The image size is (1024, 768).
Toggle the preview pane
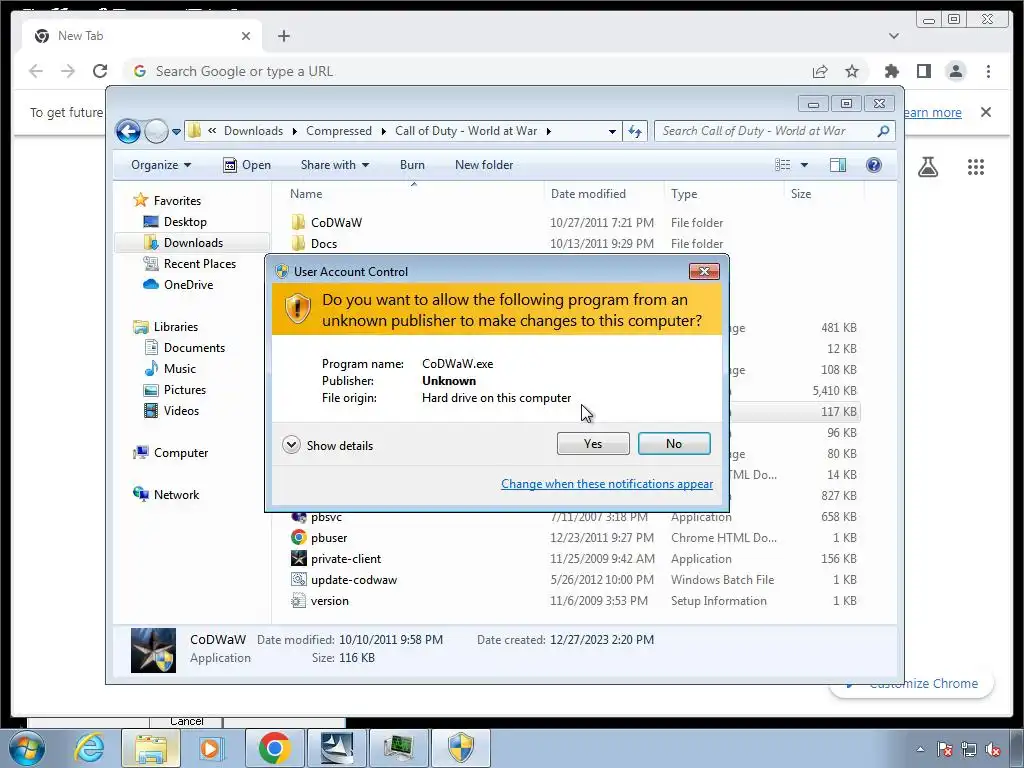(x=838, y=165)
